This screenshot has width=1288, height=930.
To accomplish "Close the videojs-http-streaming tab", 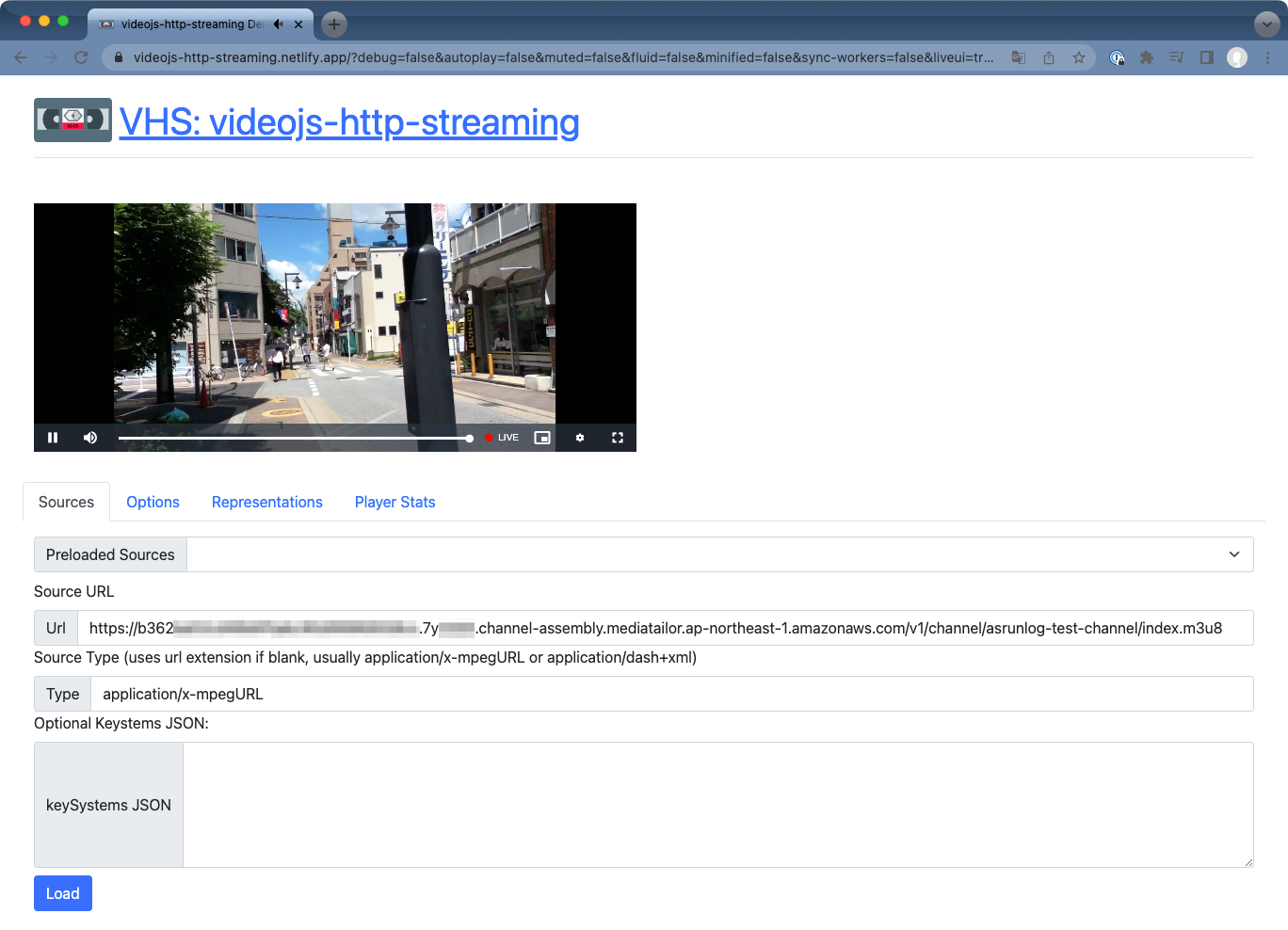I will coord(298,24).
